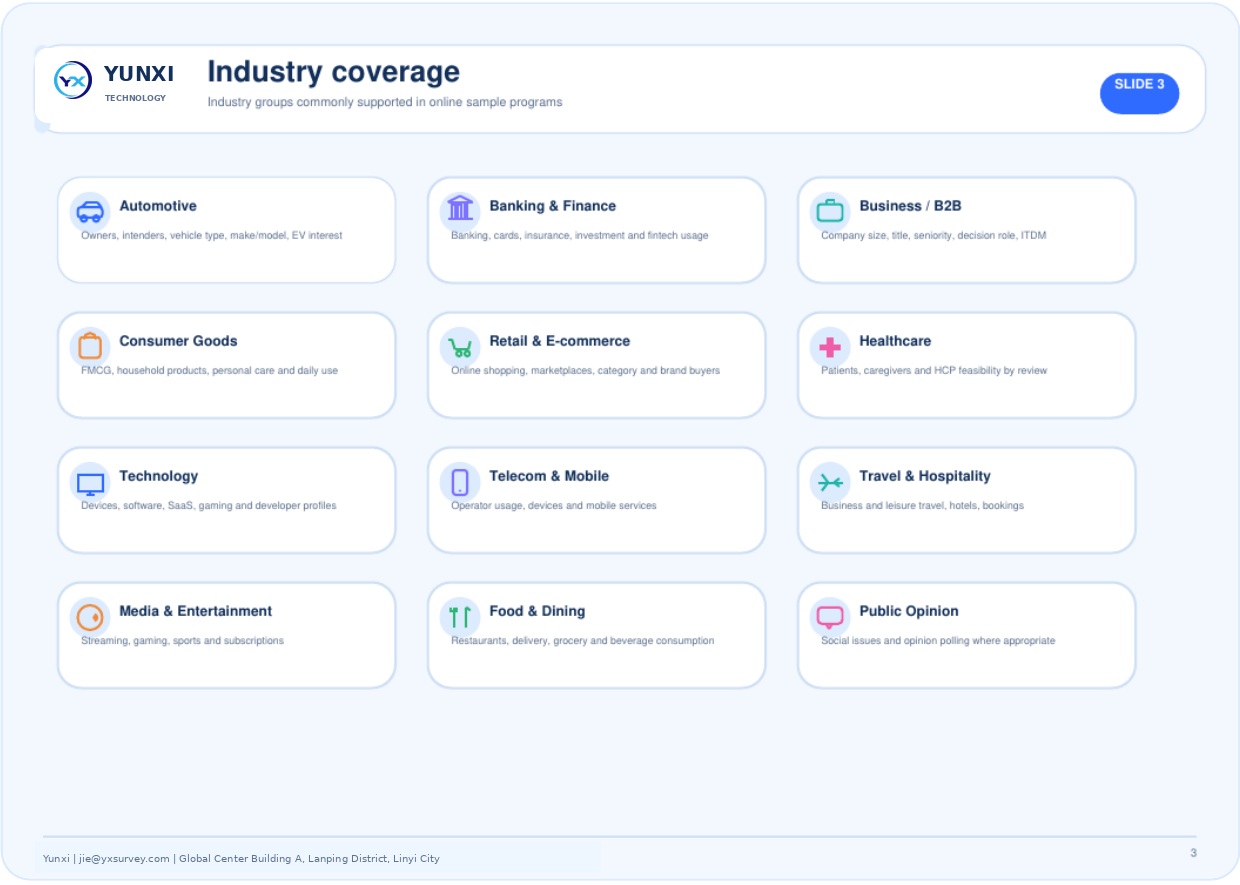Click the Banking & Finance building icon
This screenshot has width=1240, height=885.
click(460, 208)
